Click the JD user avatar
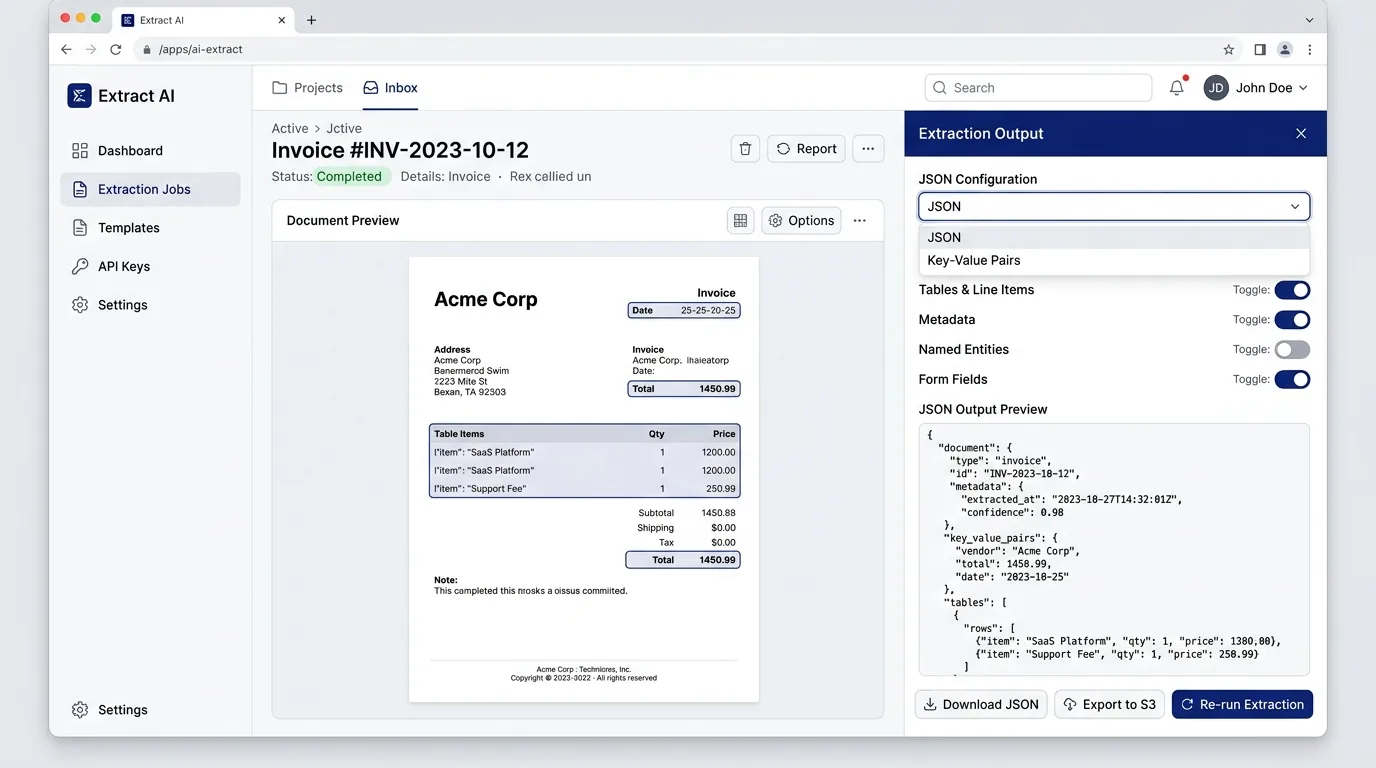This screenshot has width=1376, height=768. pos(1216,88)
